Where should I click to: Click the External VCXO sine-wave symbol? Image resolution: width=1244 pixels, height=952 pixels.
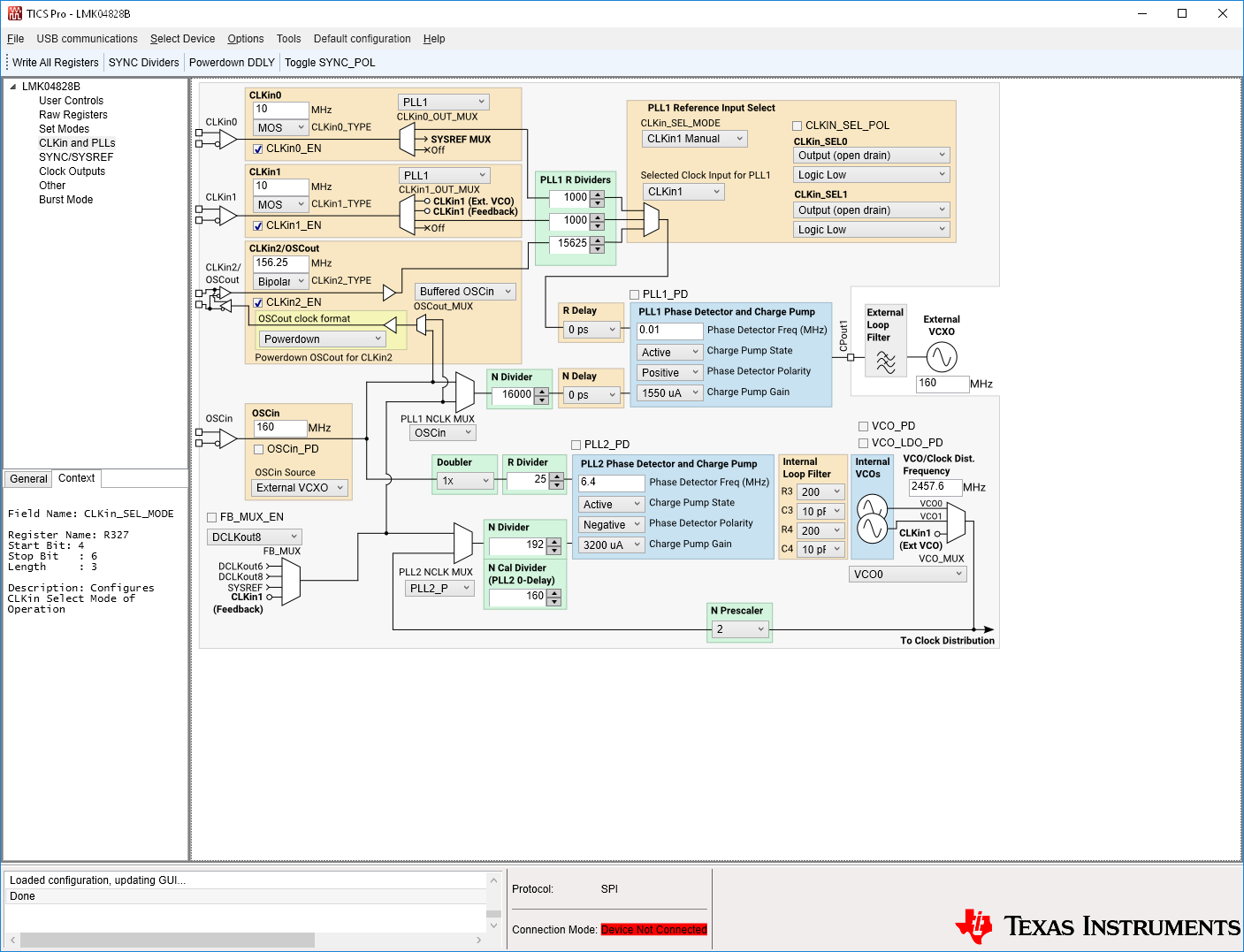[x=942, y=357]
